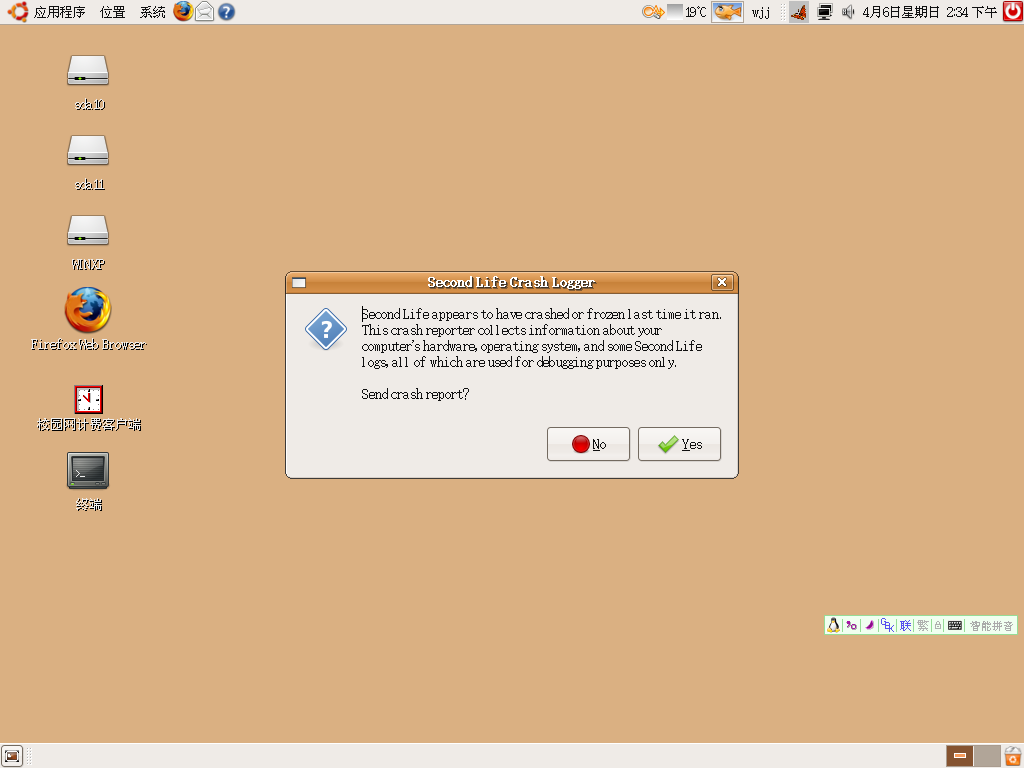Open the clock showing 4月6日星期日

tap(929, 12)
